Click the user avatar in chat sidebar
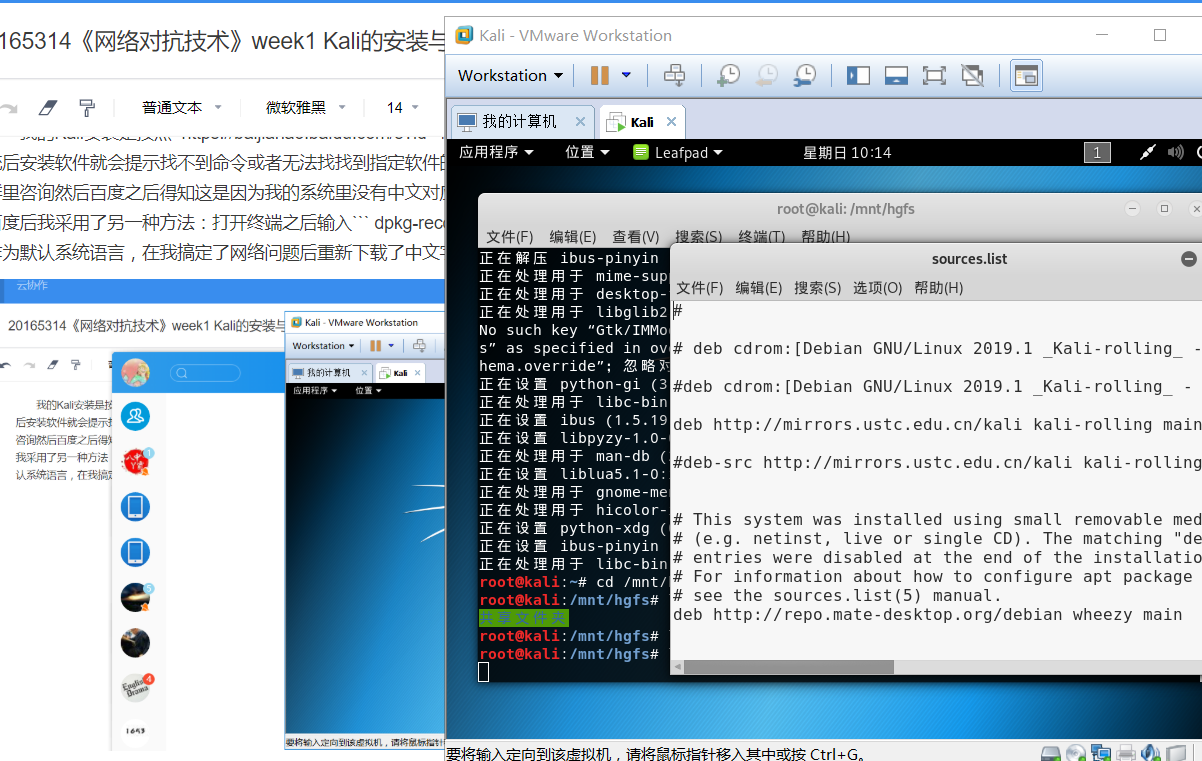Viewport: 1202px width, 761px height. (136, 373)
